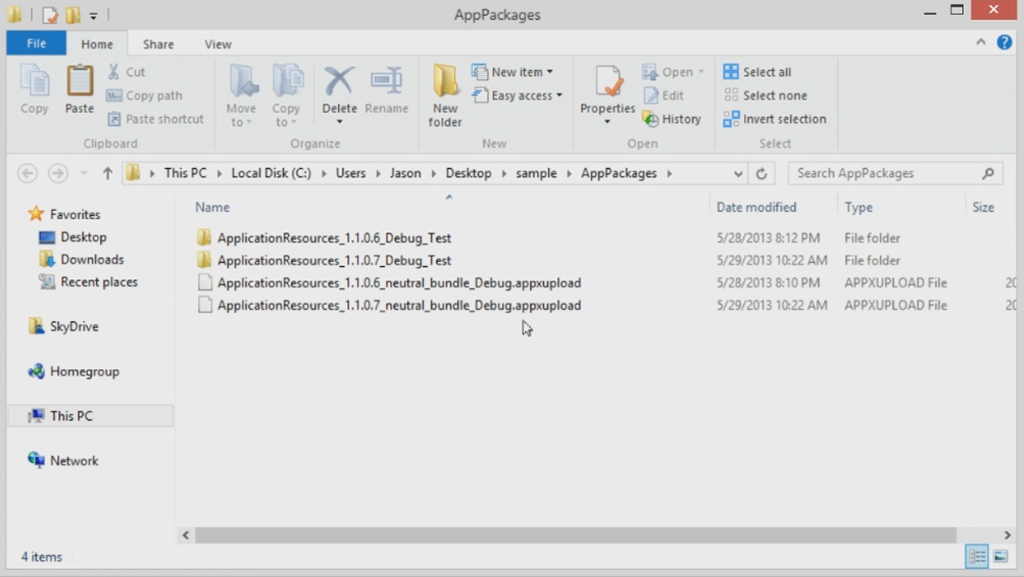Click the Copy ribbon icon
The width and height of the screenshot is (1024, 577).
(x=34, y=90)
